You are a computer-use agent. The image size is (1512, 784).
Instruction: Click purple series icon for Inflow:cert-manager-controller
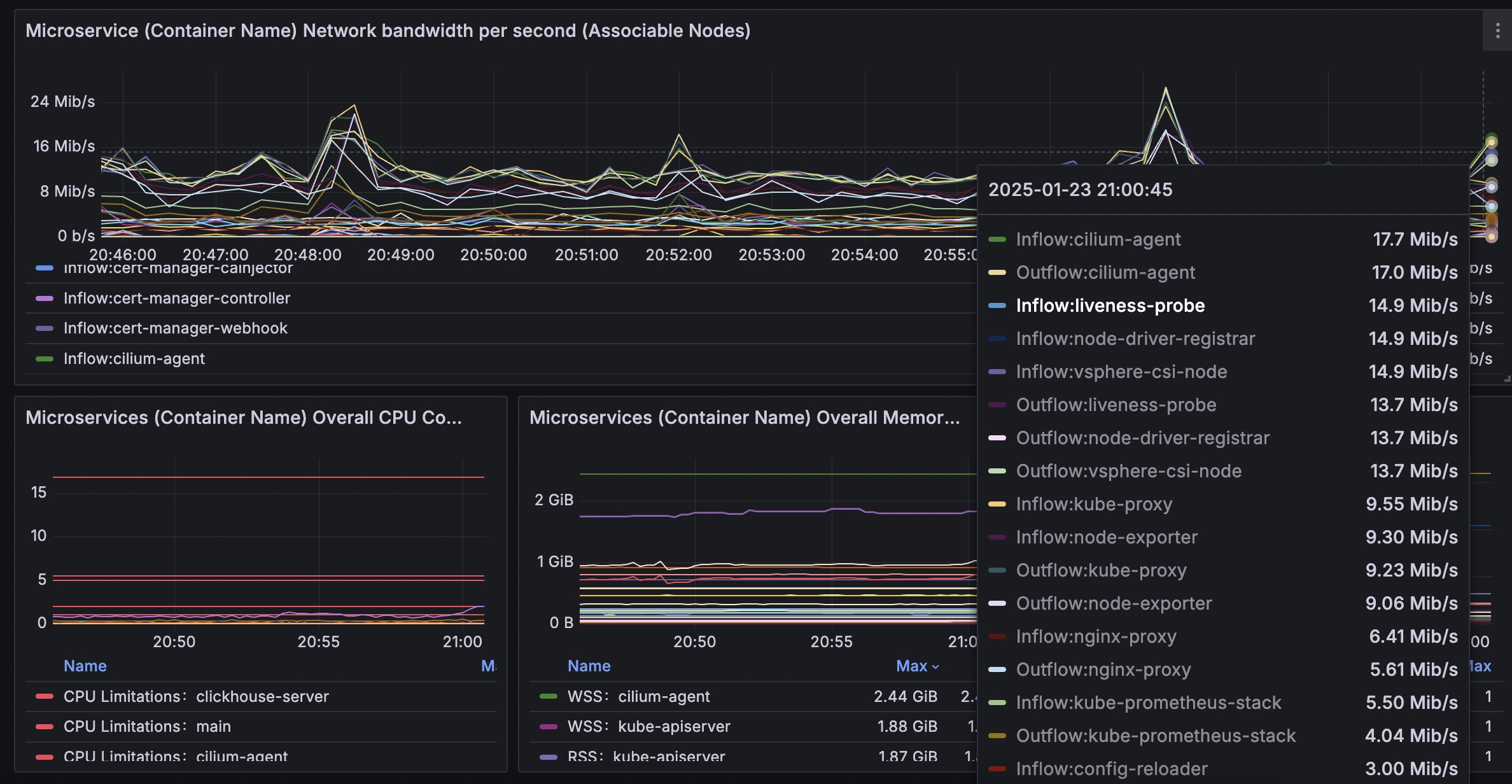pos(45,298)
